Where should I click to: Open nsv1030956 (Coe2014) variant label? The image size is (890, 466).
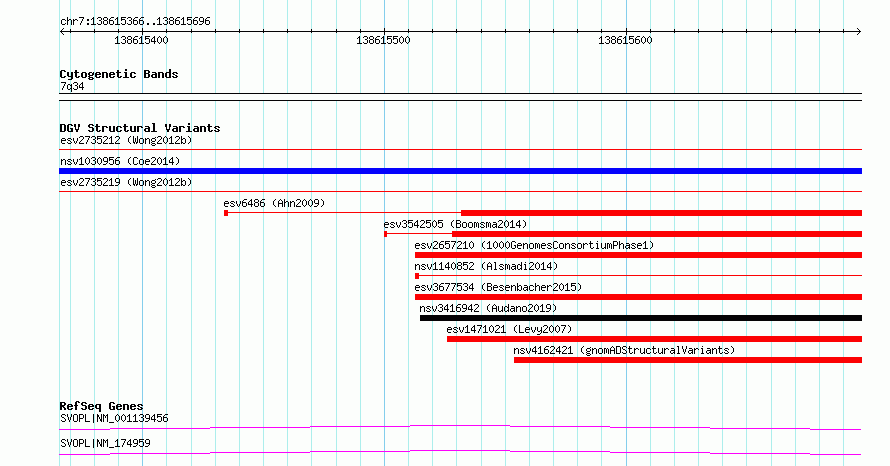click(120, 161)
